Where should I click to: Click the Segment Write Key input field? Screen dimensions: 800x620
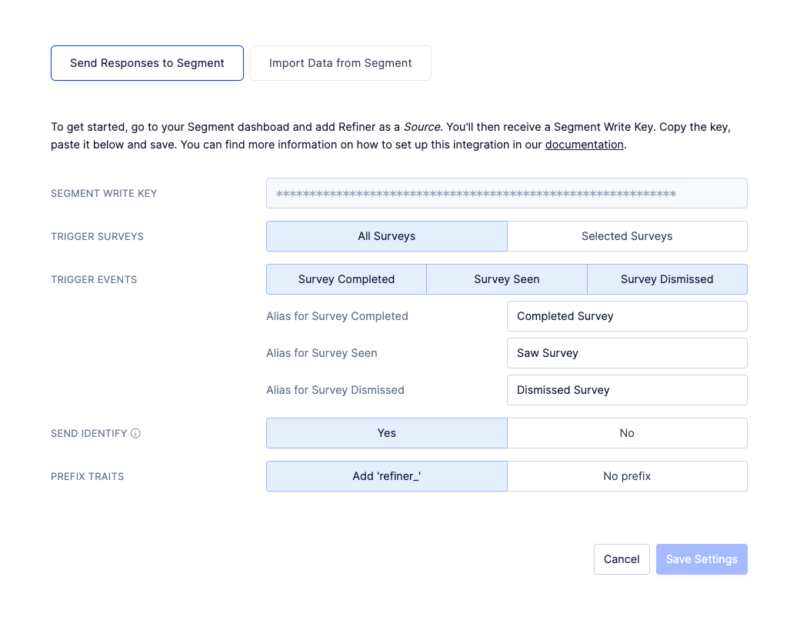pyautogui.click(x=506, y=193)
